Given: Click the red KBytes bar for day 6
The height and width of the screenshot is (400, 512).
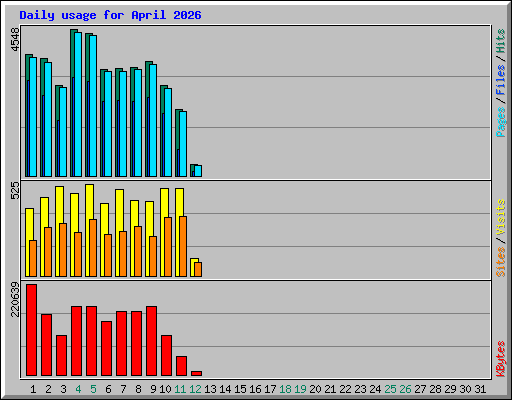Looking at the screenshot, I should pyautogui.click(x=107, y=349).
